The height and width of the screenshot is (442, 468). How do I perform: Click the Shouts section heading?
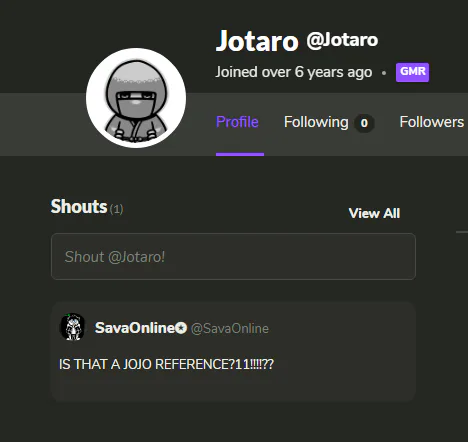click(x=79, y=206)
